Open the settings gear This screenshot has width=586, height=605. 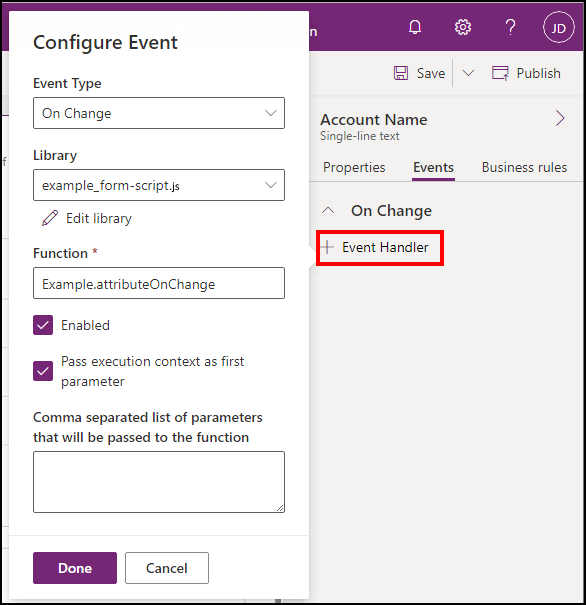click(463, 27)
